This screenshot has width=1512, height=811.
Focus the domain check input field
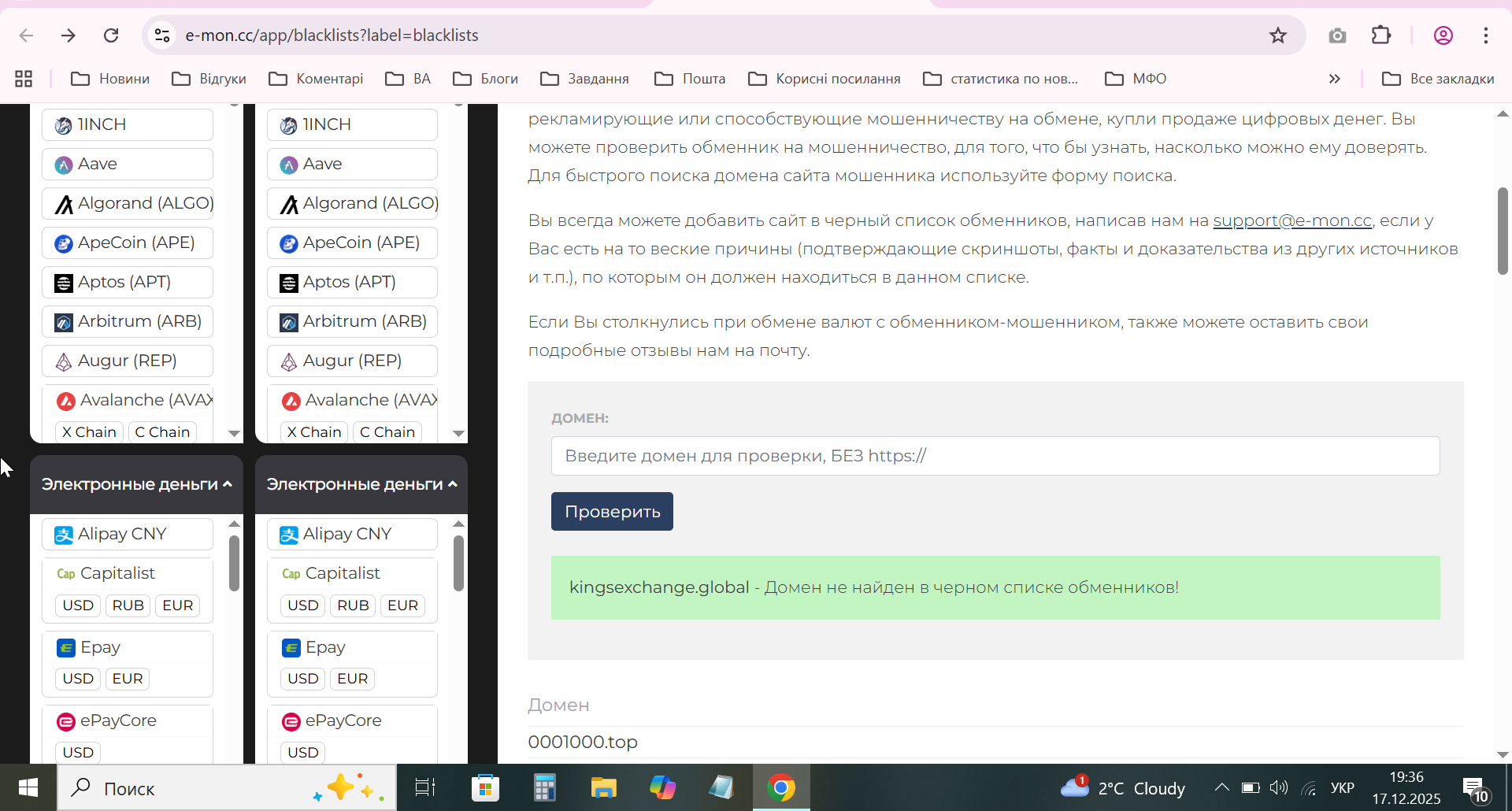[x=995, y=456]
